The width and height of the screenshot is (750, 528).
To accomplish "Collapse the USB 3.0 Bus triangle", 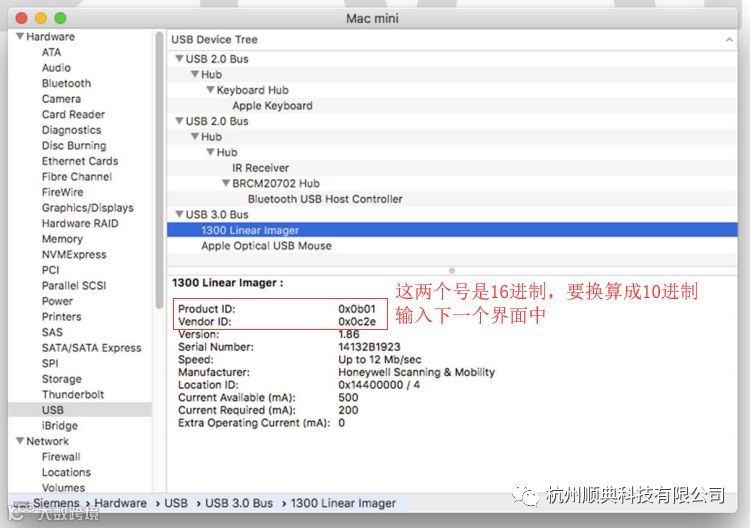I will 179,214.
